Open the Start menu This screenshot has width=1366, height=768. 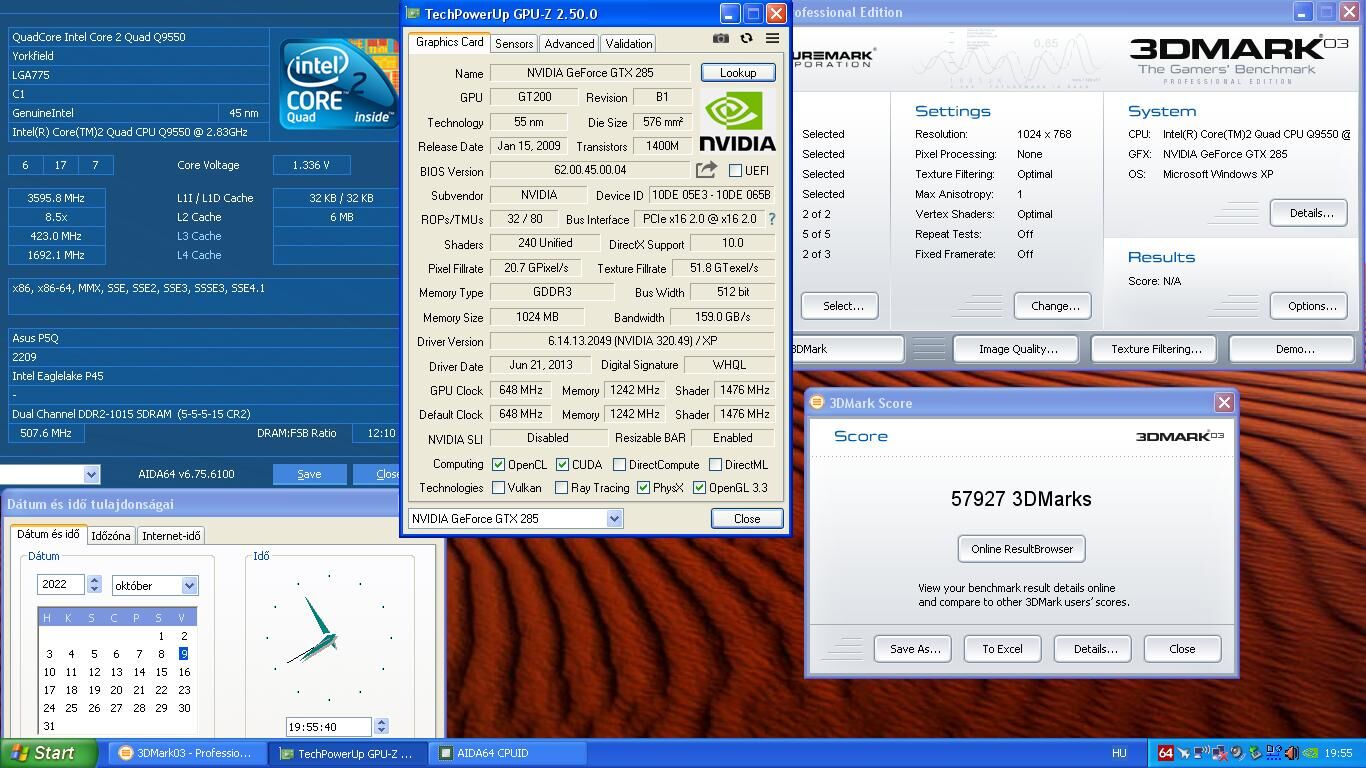point(49,753)
